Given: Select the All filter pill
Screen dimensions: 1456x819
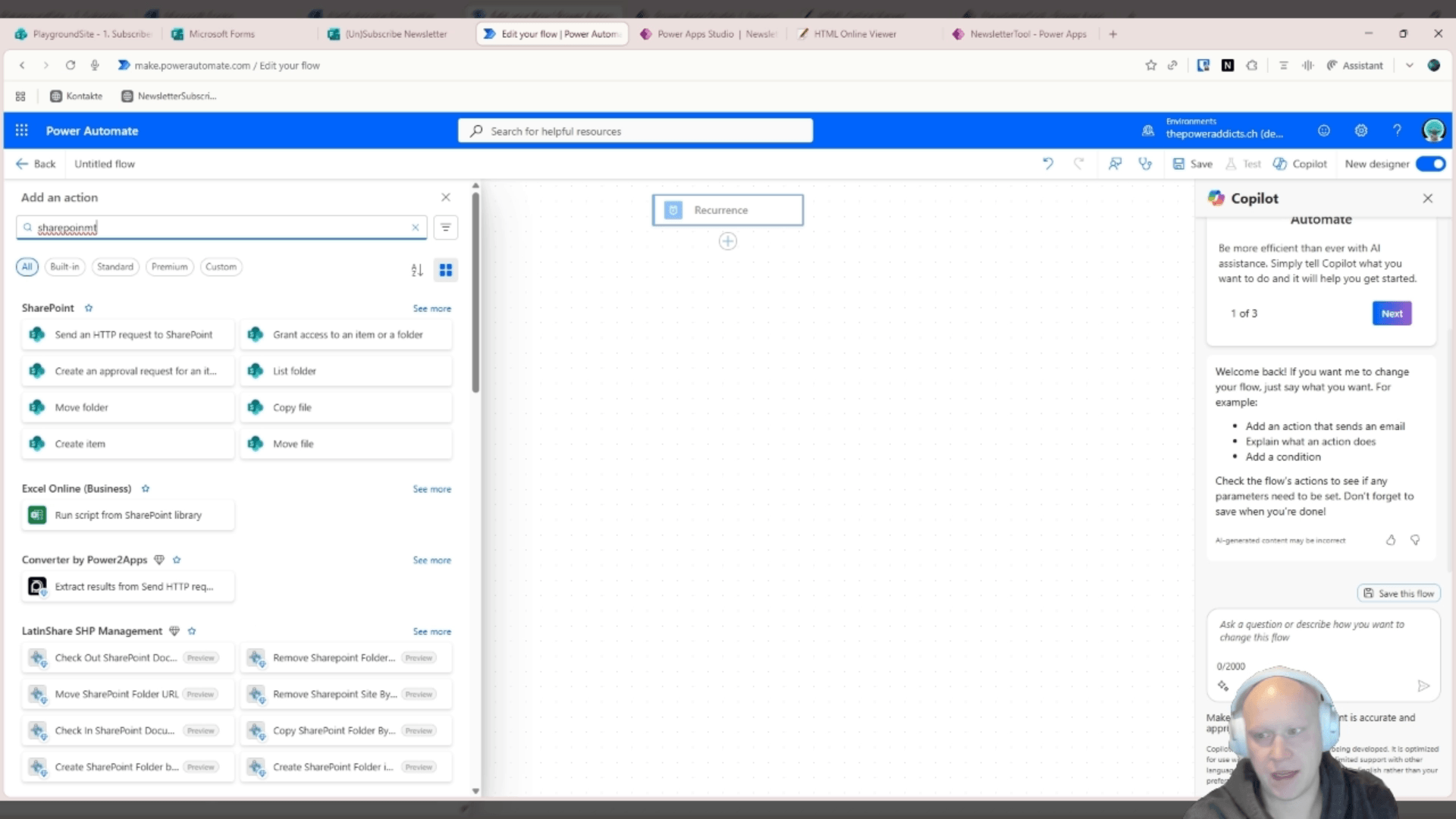Looking at the screenshot, I should coord(27,267).
